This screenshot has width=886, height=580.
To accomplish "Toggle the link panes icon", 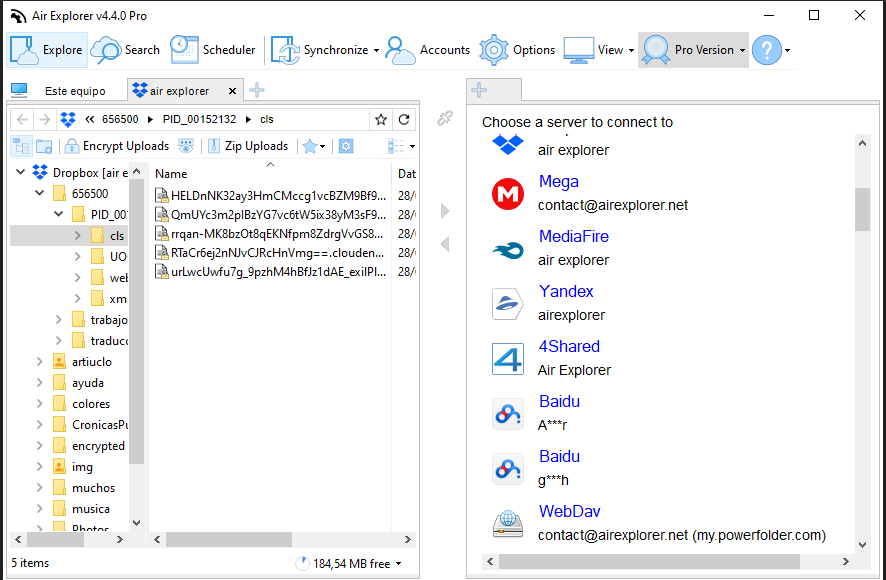I will pos(445,118).
